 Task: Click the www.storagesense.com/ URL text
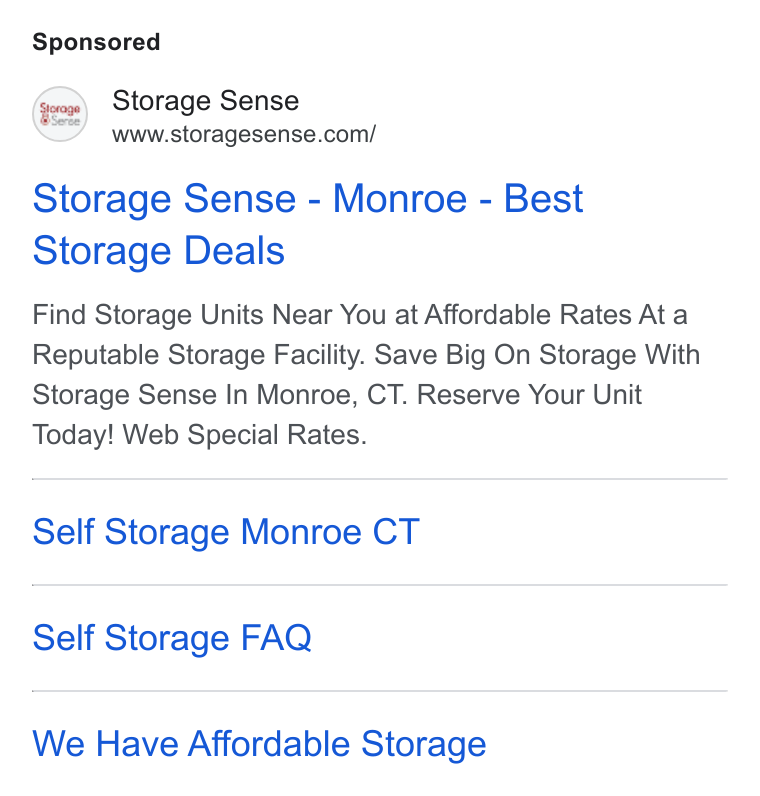tap(244, 135)
